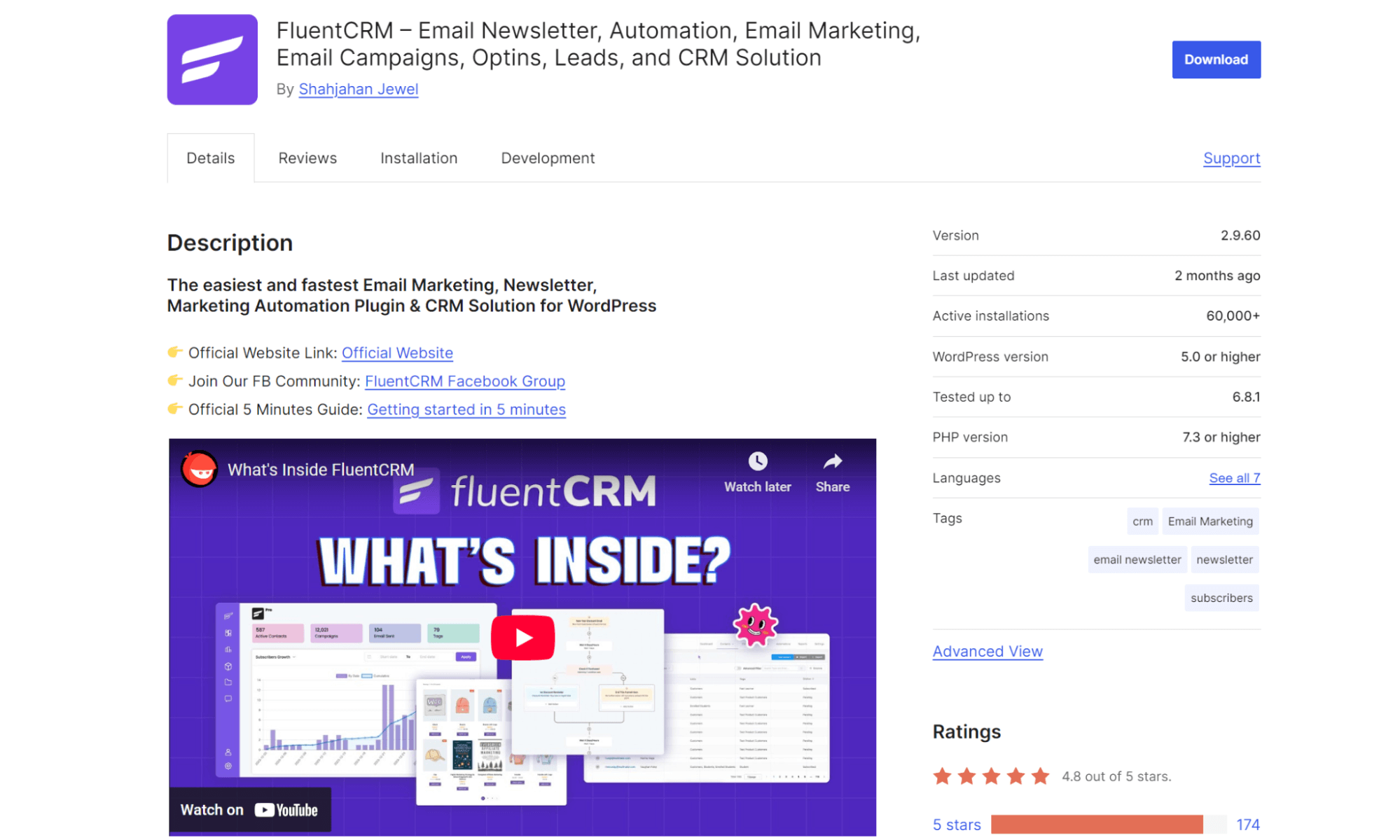Click the Download button
This screenshot has height=840, width=1400.
tap(1216, 59)
